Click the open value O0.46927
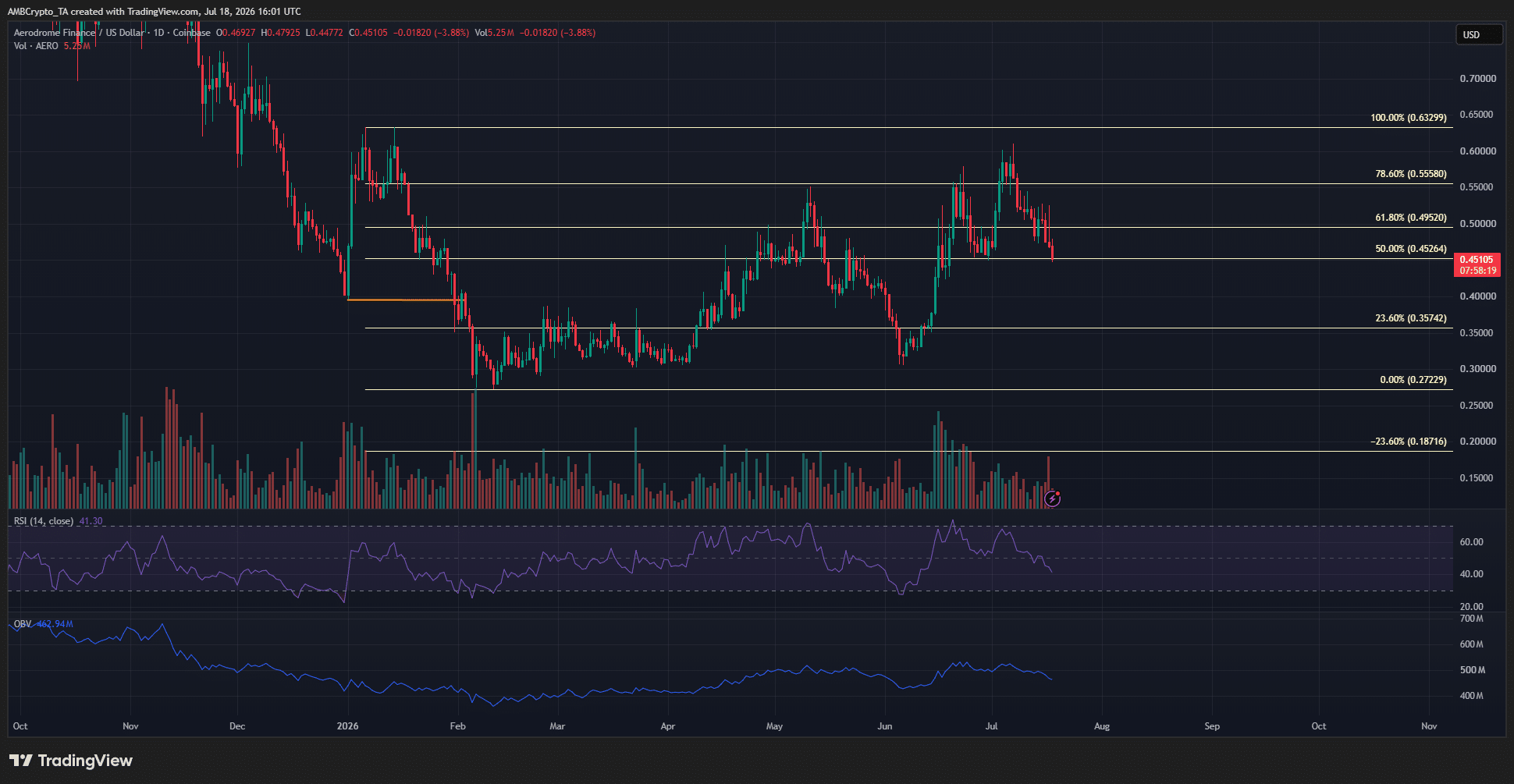 pos(235,33)
